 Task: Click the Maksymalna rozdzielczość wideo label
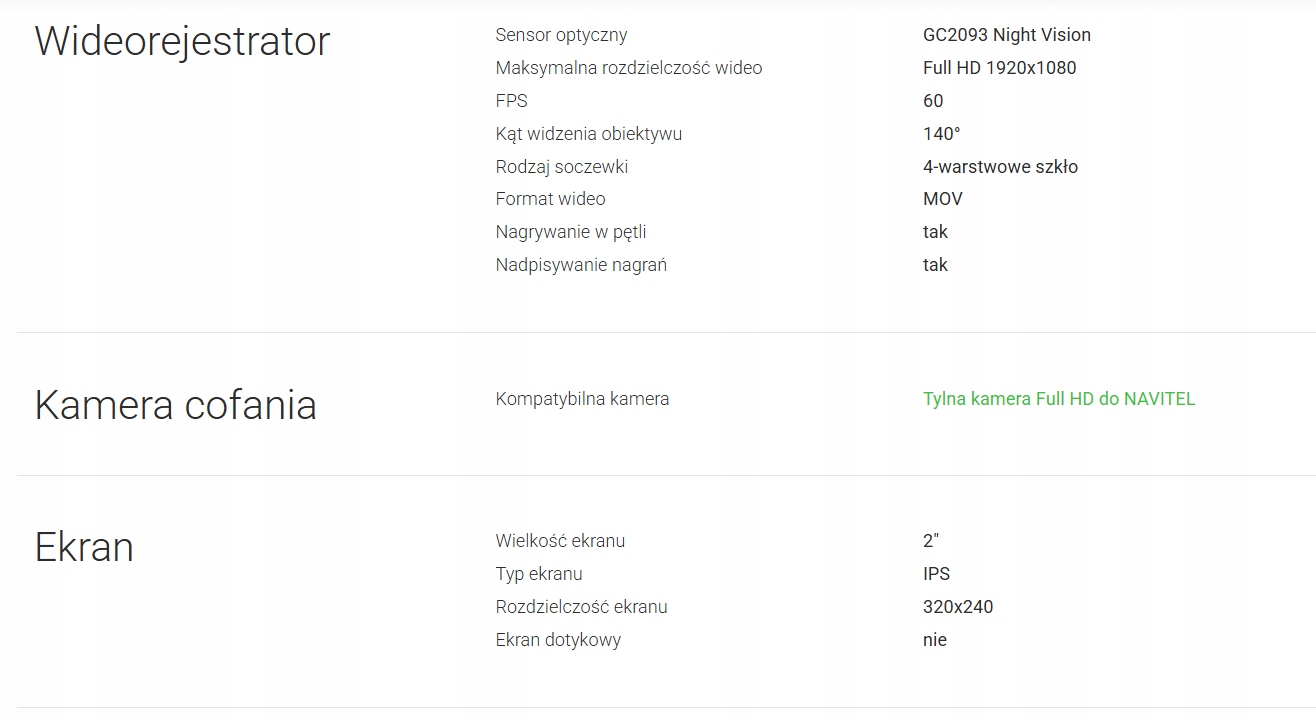point(628,68)
